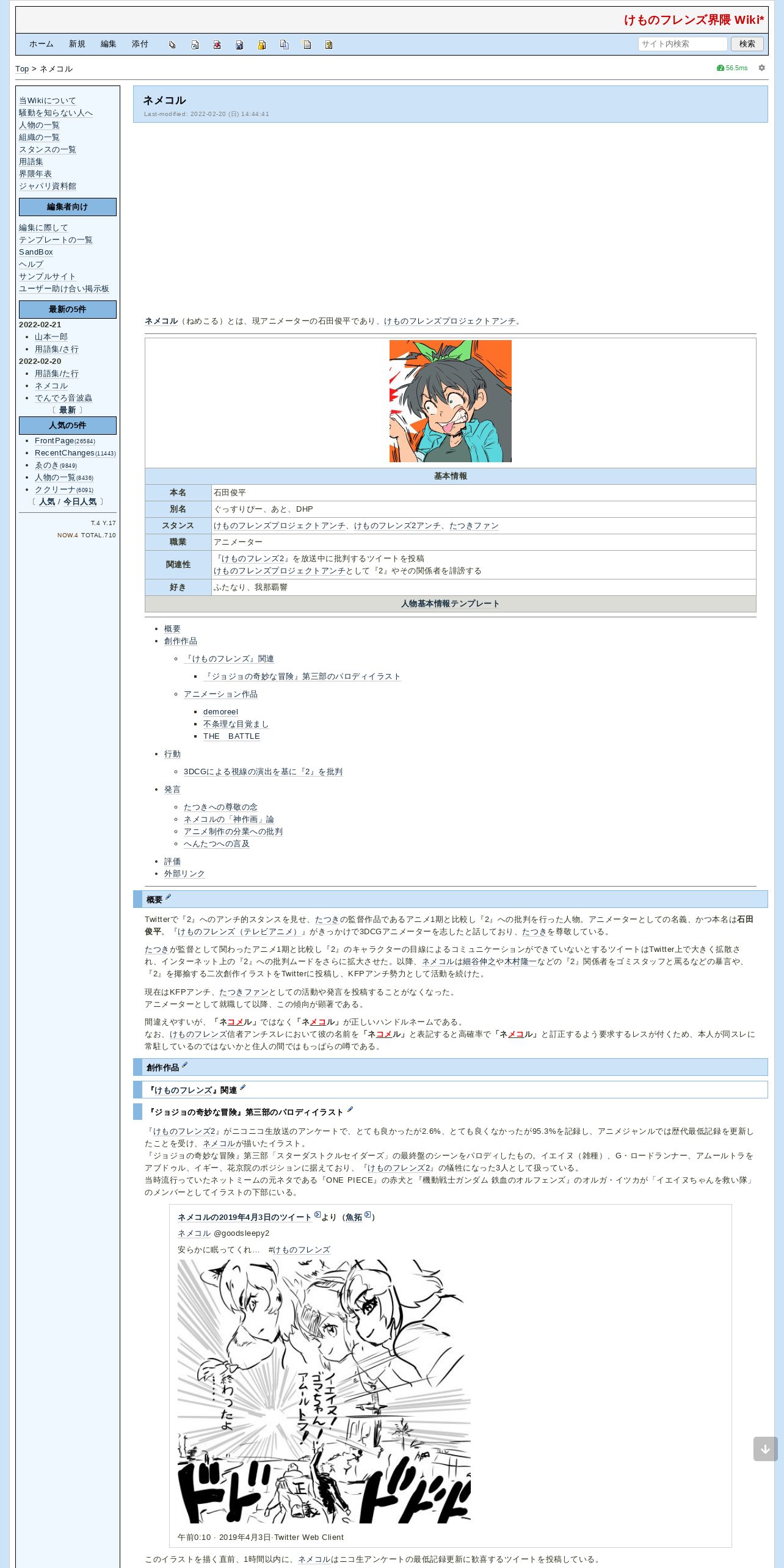Click the 検索 search button
This screenshot has width=784, height=1568.
(747, 44)
